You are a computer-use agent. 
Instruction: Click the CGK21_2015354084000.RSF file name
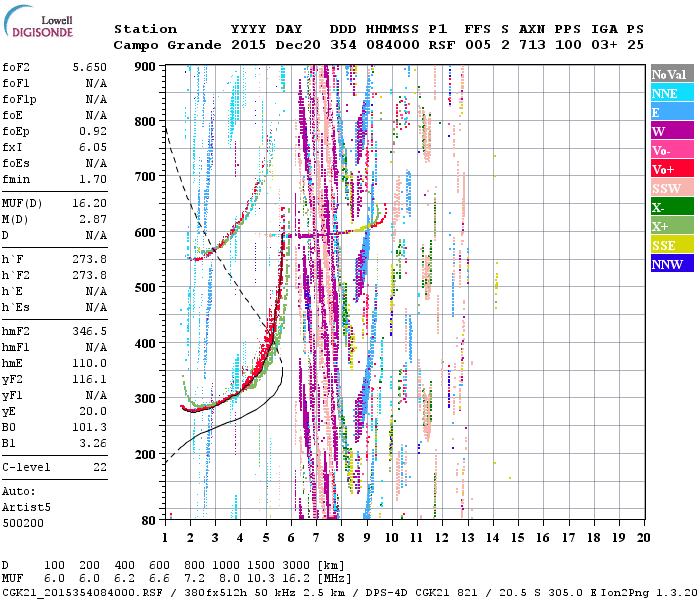click(82, 592)
